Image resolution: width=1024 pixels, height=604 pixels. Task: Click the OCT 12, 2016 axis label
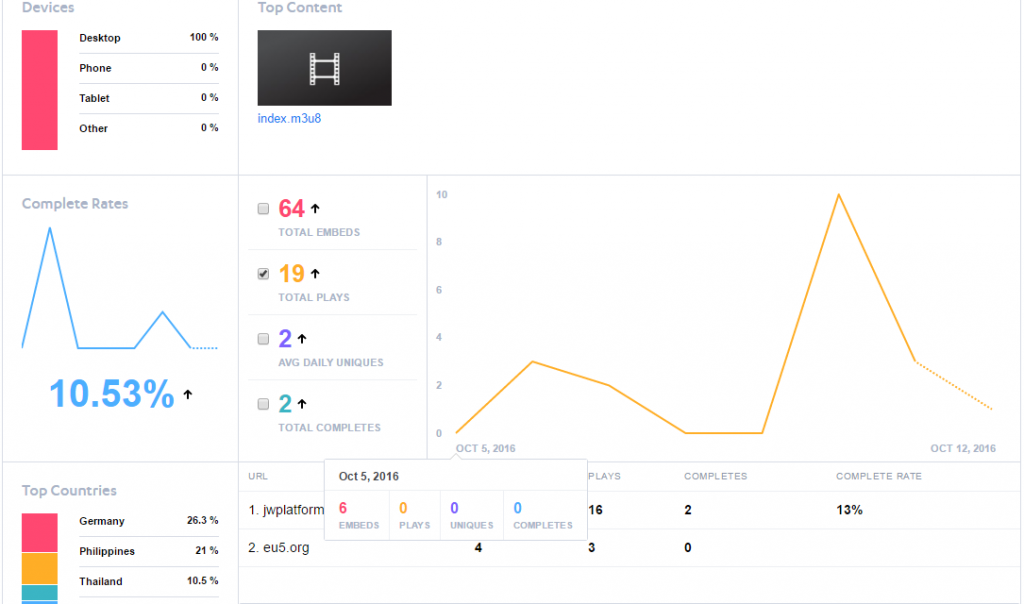pyautogui.click(x=963, y=449)
